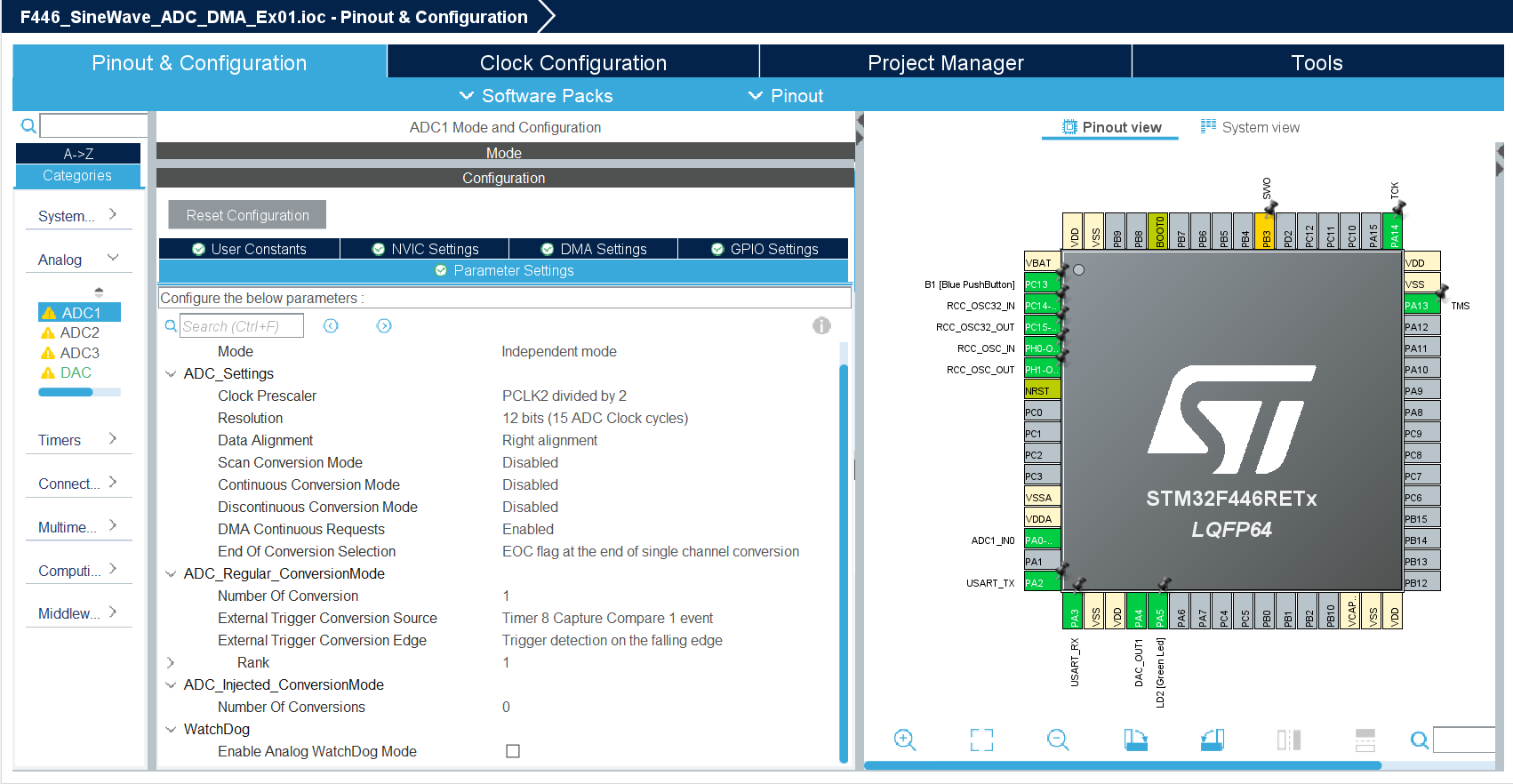Open the User Constants tab
1513x784 pixels.
coord(249,249)
